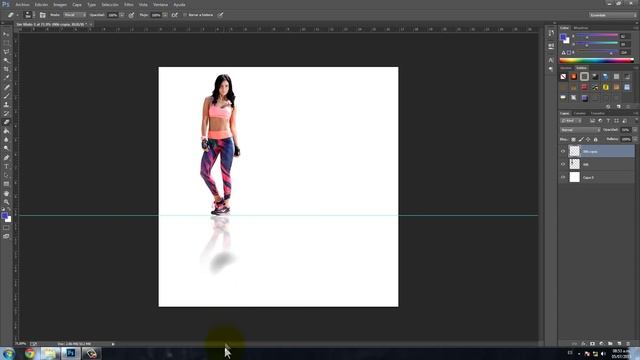The width and height of the screenshot is (640, 360).
Task: Click the color spectrum ramp
Action: click(597, 60)
